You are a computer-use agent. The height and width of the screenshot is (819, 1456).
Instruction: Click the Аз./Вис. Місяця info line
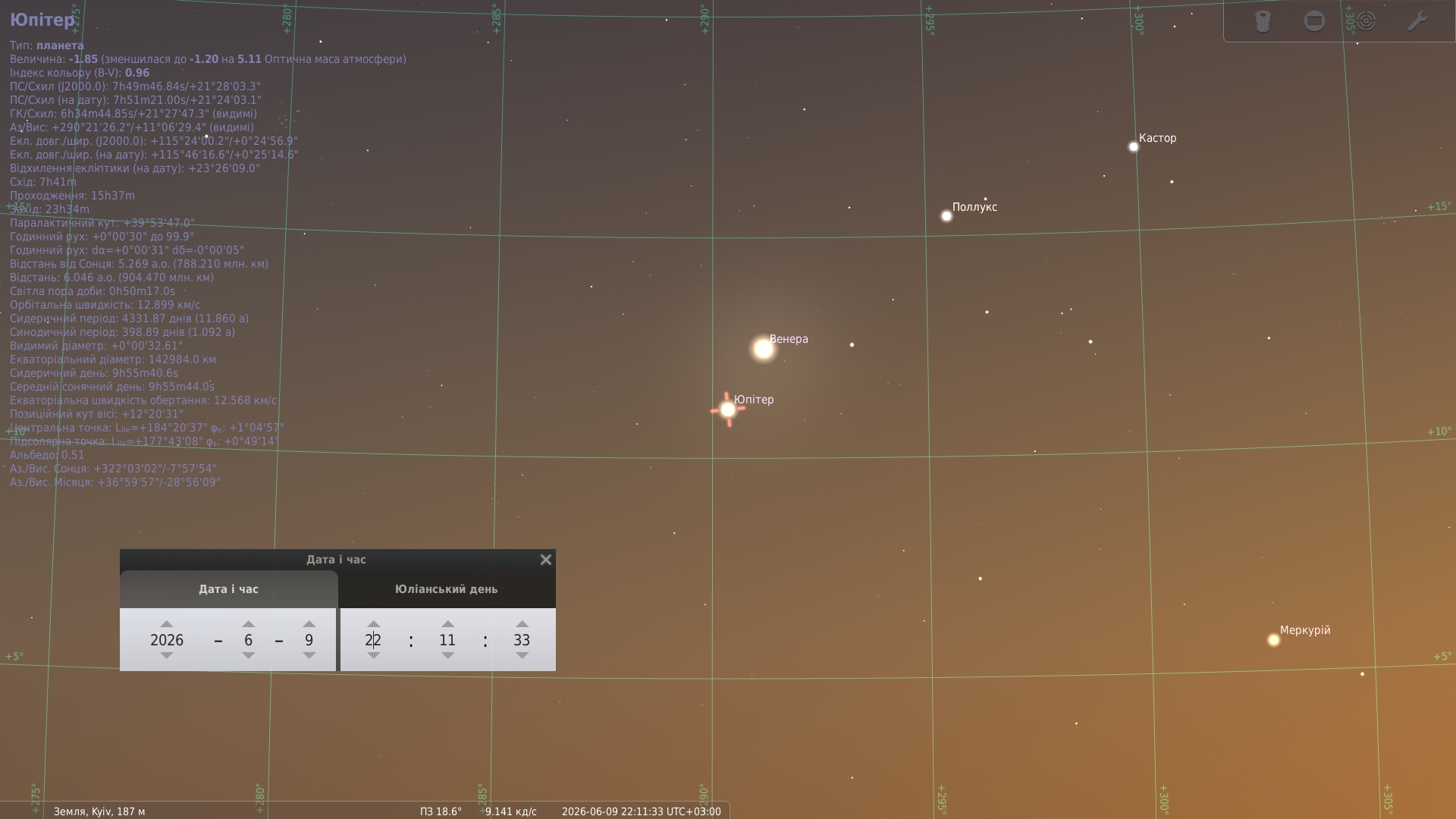pos(115,482)
